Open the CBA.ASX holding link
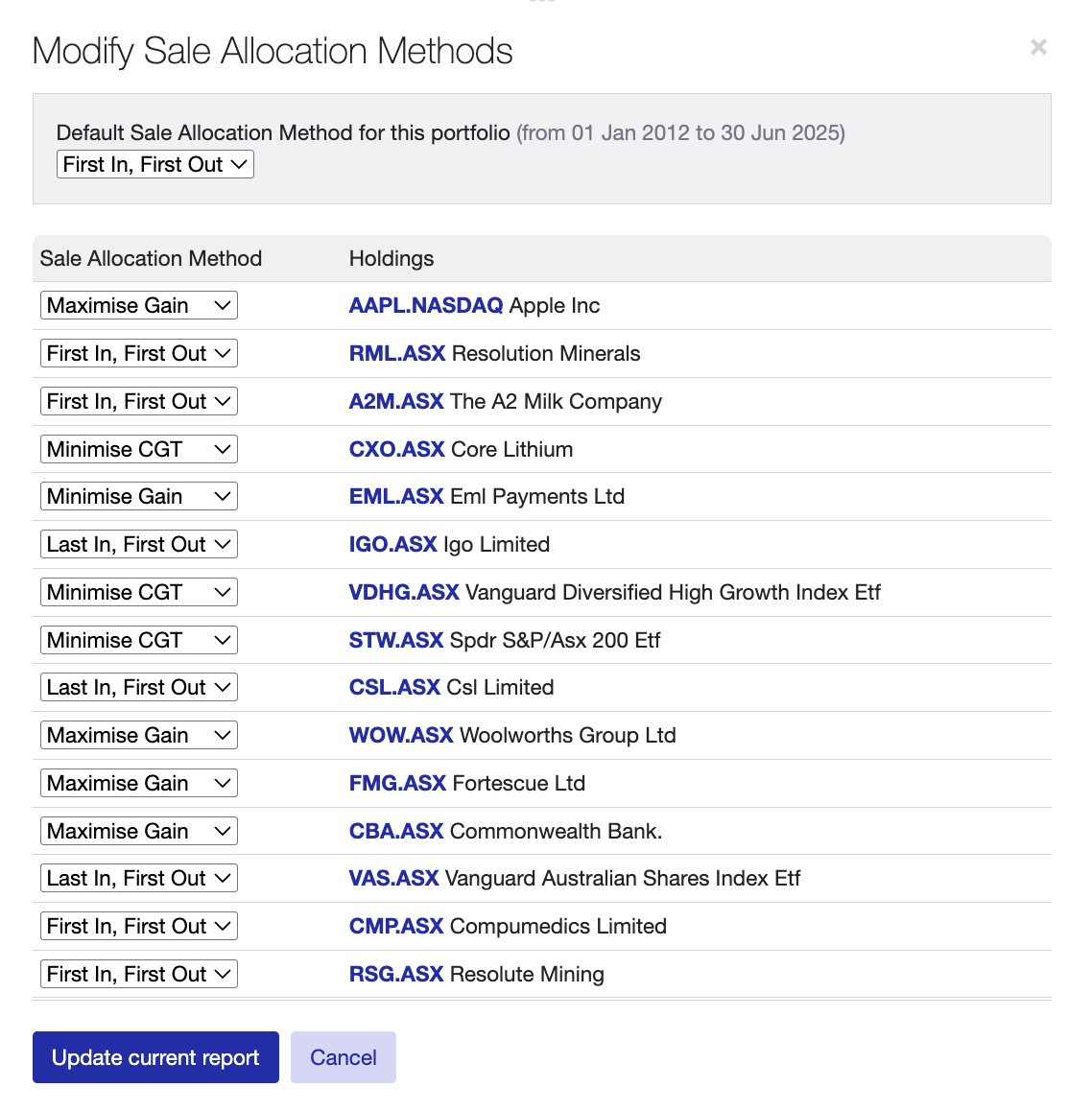This screenshot has height=1111, width=1092. coord(396,831)
